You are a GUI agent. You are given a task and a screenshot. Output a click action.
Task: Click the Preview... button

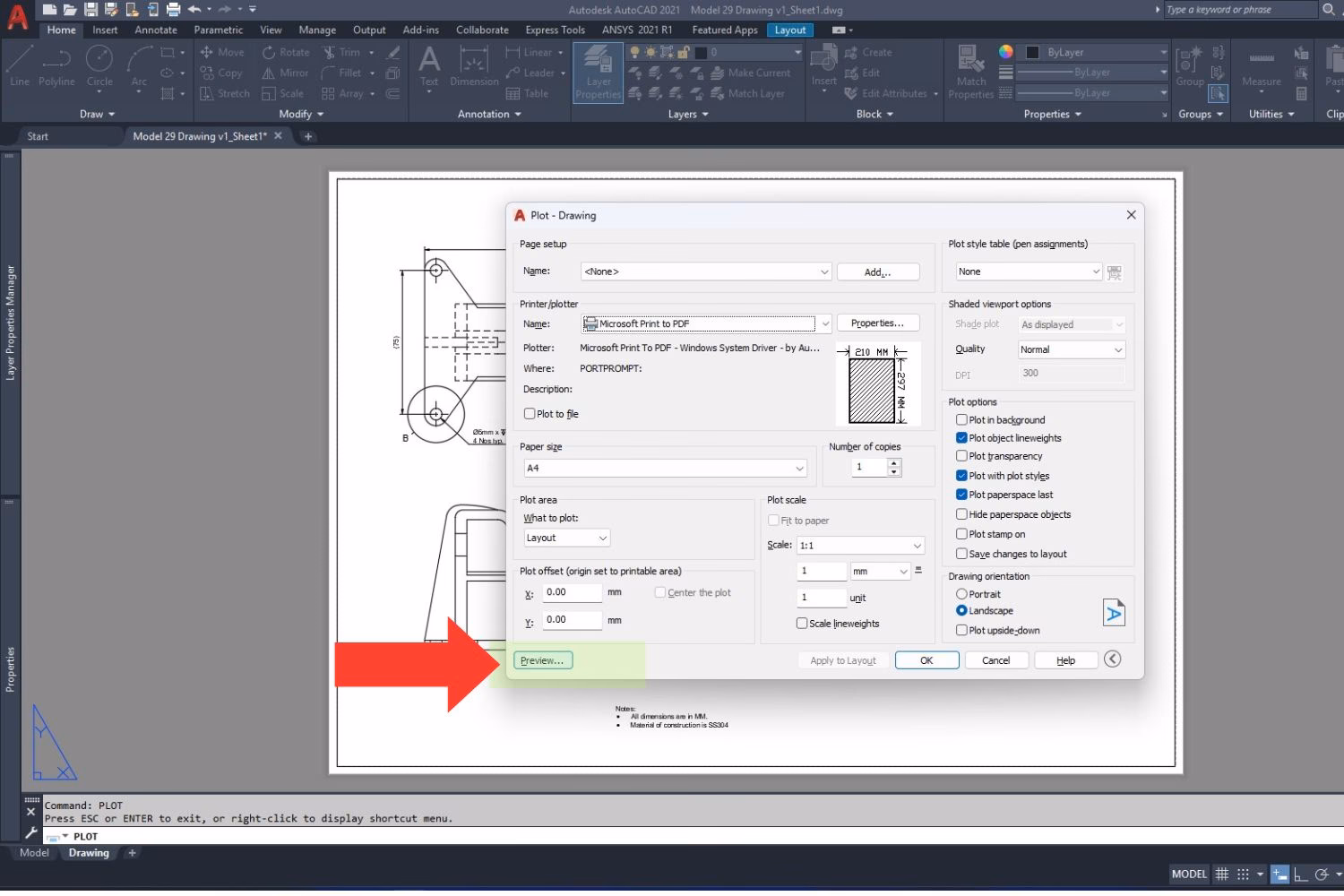click(542, 660)
